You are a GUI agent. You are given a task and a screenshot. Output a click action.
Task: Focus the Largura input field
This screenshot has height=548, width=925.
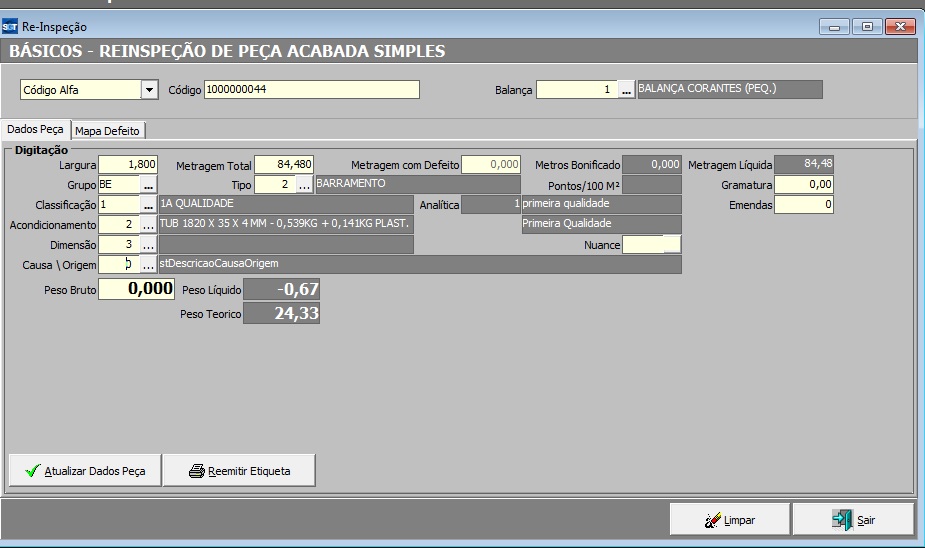click(x=128, y=165)
